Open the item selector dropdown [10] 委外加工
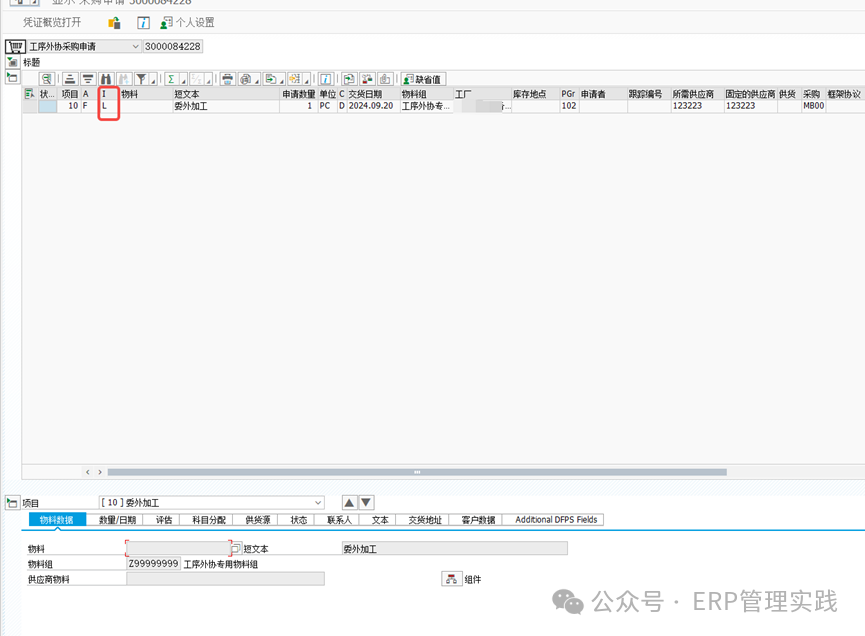Screen dimensions: 865x636 (318, 503)
